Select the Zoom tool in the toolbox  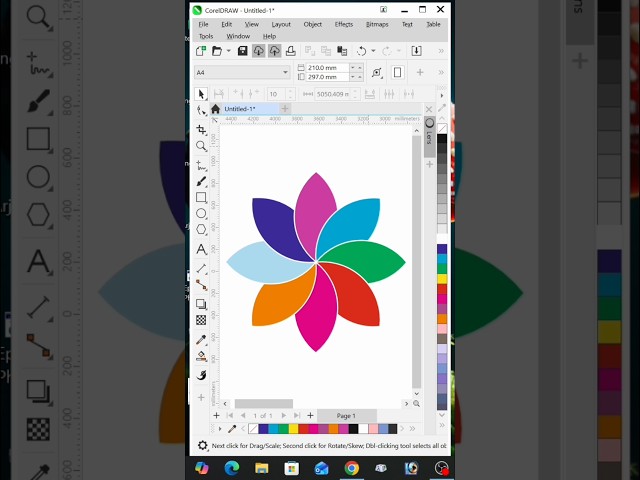click(201, 146)
